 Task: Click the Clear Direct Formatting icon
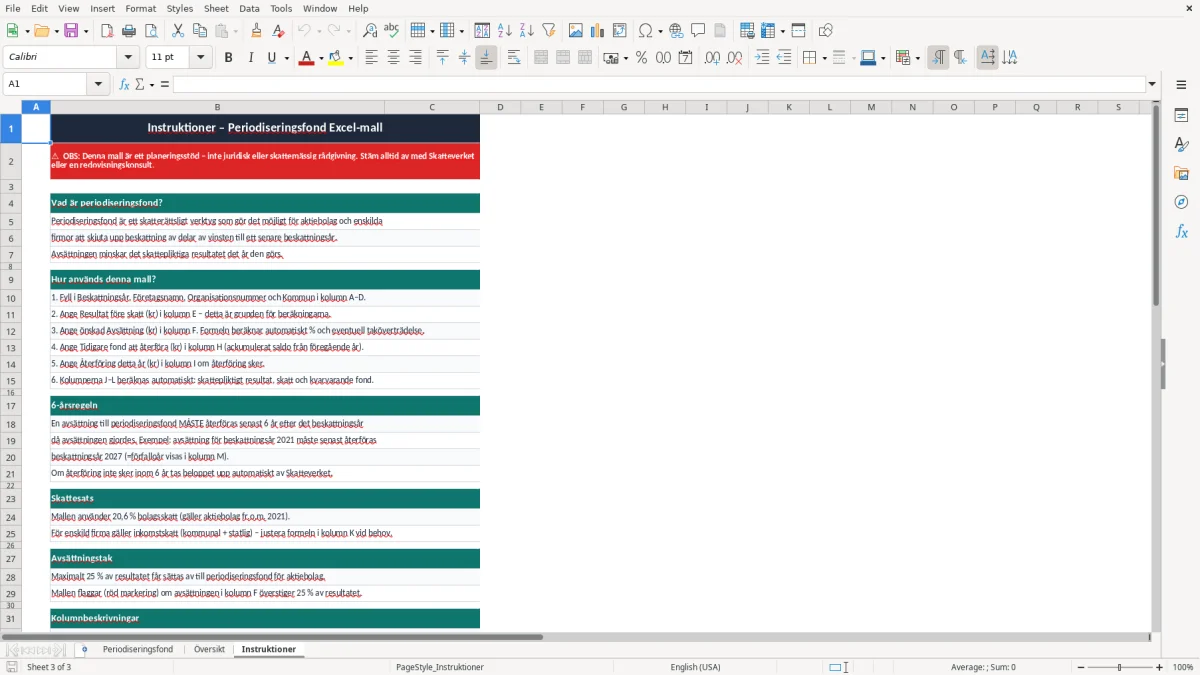[278, 31]
